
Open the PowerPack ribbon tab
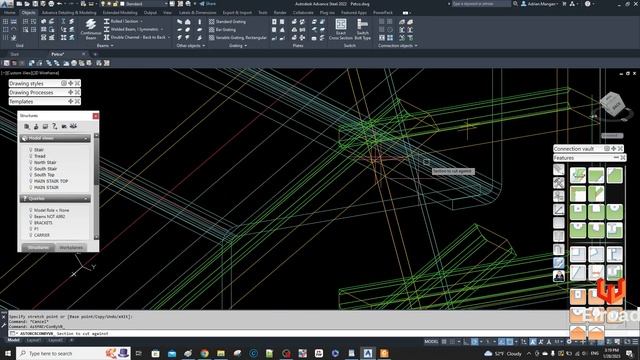coord(382,13)
